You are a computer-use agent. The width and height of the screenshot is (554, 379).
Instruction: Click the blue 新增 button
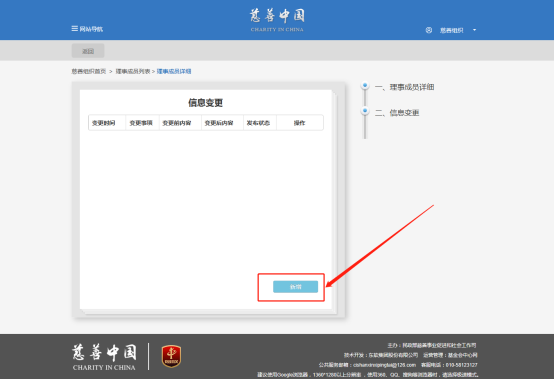tap(295, 287)
